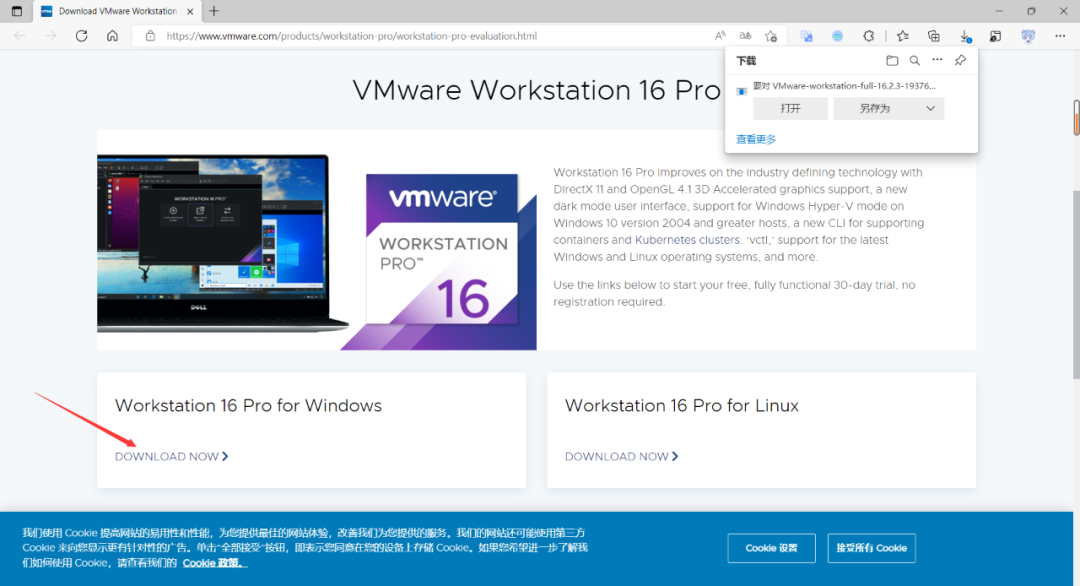
Task: Click the Cookie 设置 button
Action: [x=771, y=548]
